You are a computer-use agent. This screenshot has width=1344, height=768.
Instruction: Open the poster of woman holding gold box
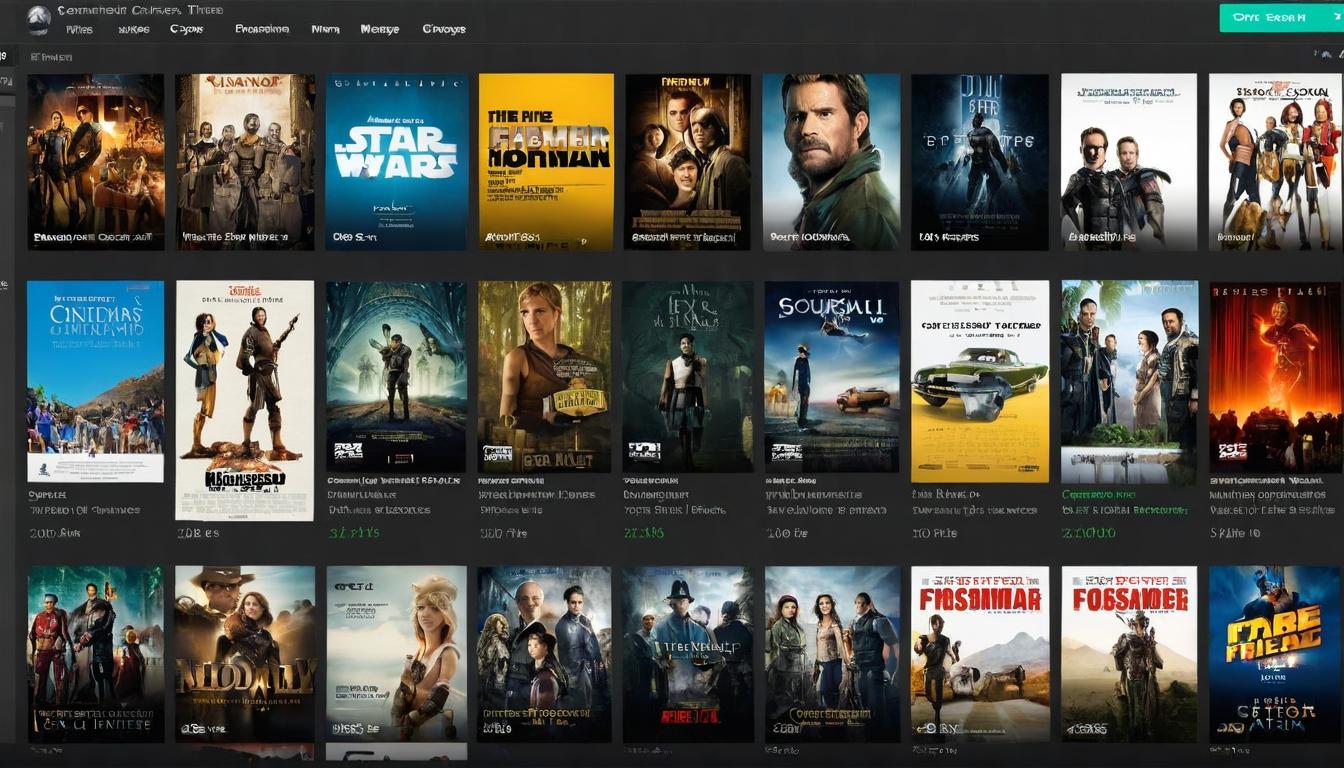click(x=544, y=376)
